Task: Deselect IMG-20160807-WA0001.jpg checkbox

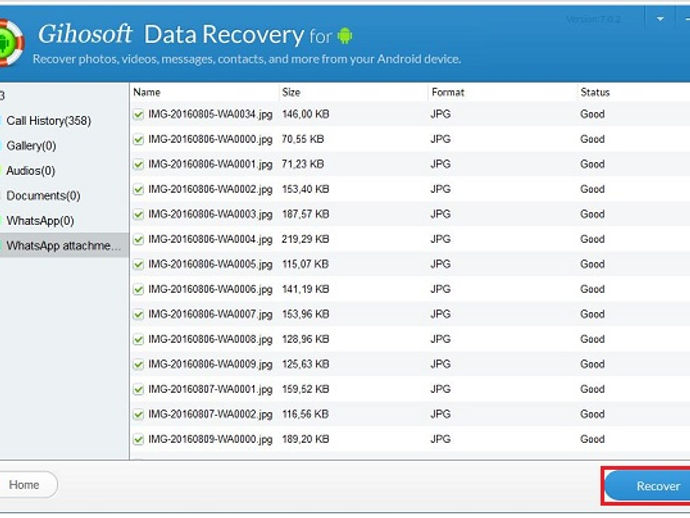Action: (x=139, y=389)
